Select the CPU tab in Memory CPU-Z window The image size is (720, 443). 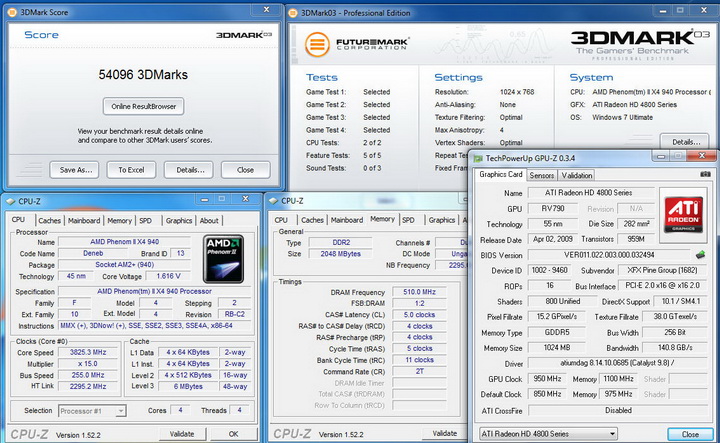coord(281,220)
